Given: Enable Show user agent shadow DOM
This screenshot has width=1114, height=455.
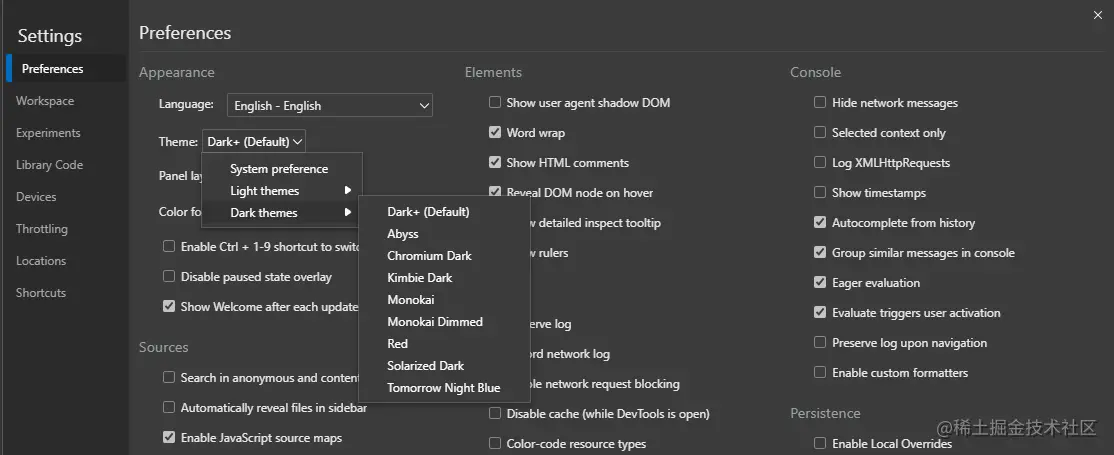Looking at the screenshot, I should (x=495, y=103).
